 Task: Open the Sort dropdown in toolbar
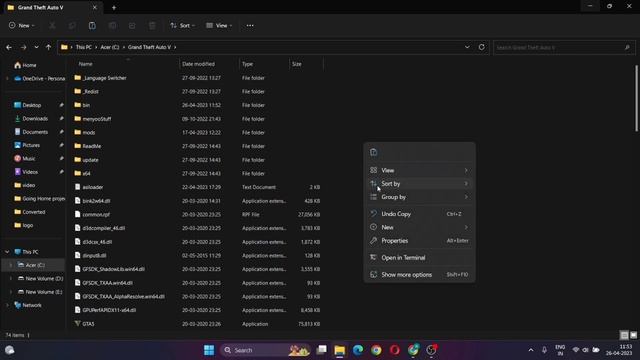(x=182, y=26)
